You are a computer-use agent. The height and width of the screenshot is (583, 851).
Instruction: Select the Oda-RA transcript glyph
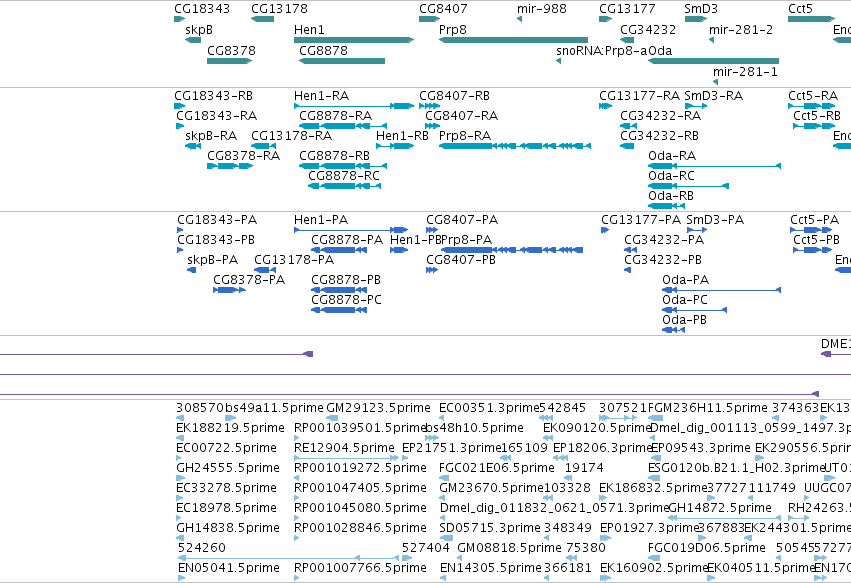714,166
